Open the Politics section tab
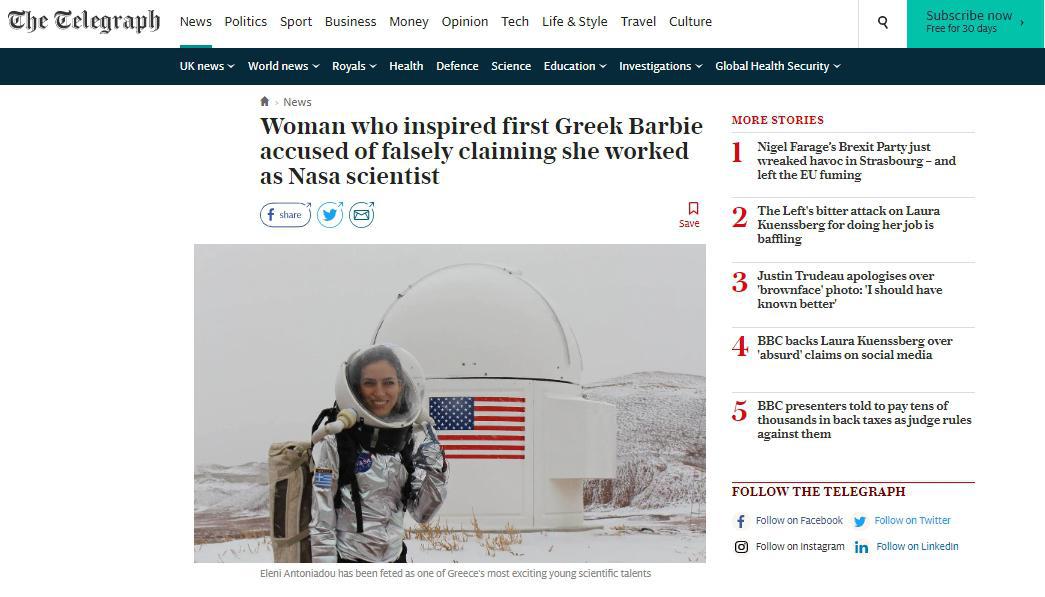 point(245,22)
